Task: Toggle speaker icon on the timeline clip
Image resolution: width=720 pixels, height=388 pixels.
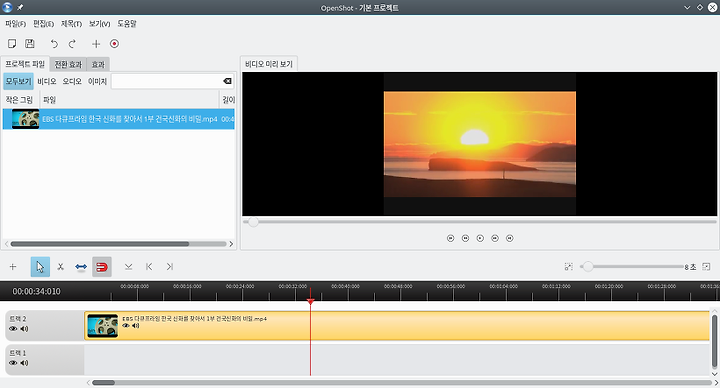Action: [x=135, y=326]
